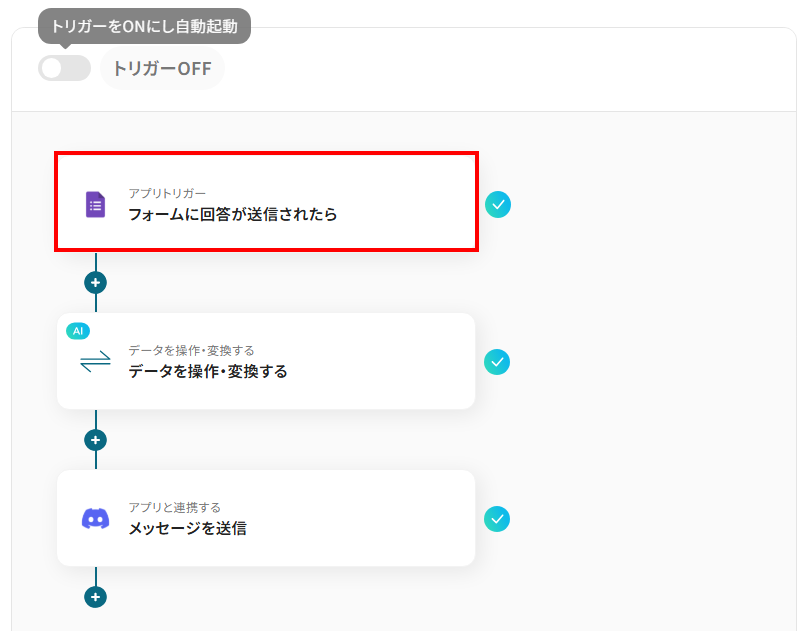Click the アプリと連携する label
The image size is (810, 631).
coord(174,507)
